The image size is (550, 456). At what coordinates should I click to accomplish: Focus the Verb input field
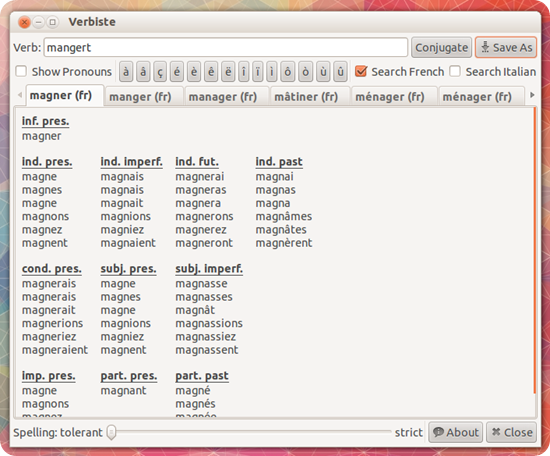point(226,47)
